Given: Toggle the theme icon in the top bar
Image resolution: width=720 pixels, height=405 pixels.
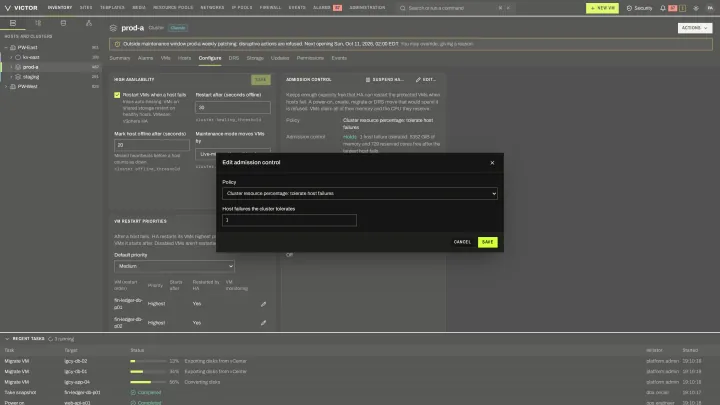Looking at the screenshot, I should [x=696, y=8].
